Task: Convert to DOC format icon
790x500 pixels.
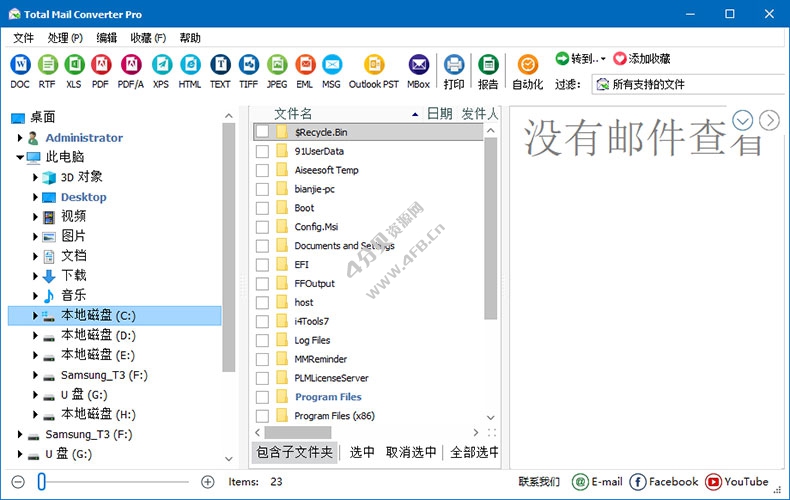Action: tap(20, 65)
